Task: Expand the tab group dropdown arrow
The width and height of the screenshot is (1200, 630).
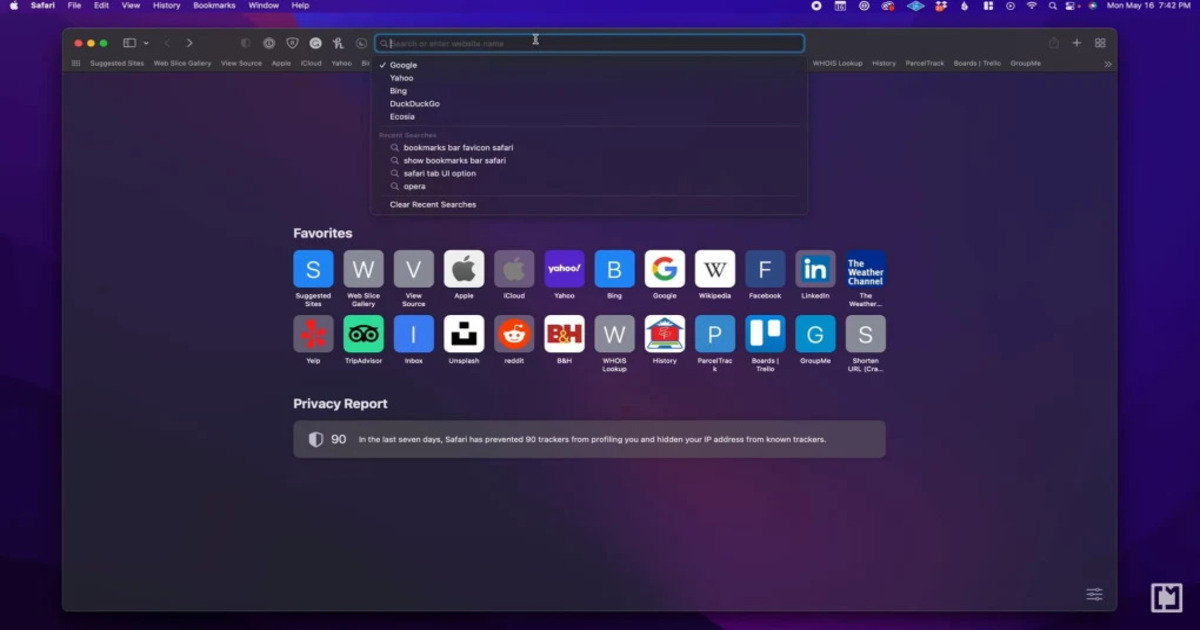Action: point(146,43)
